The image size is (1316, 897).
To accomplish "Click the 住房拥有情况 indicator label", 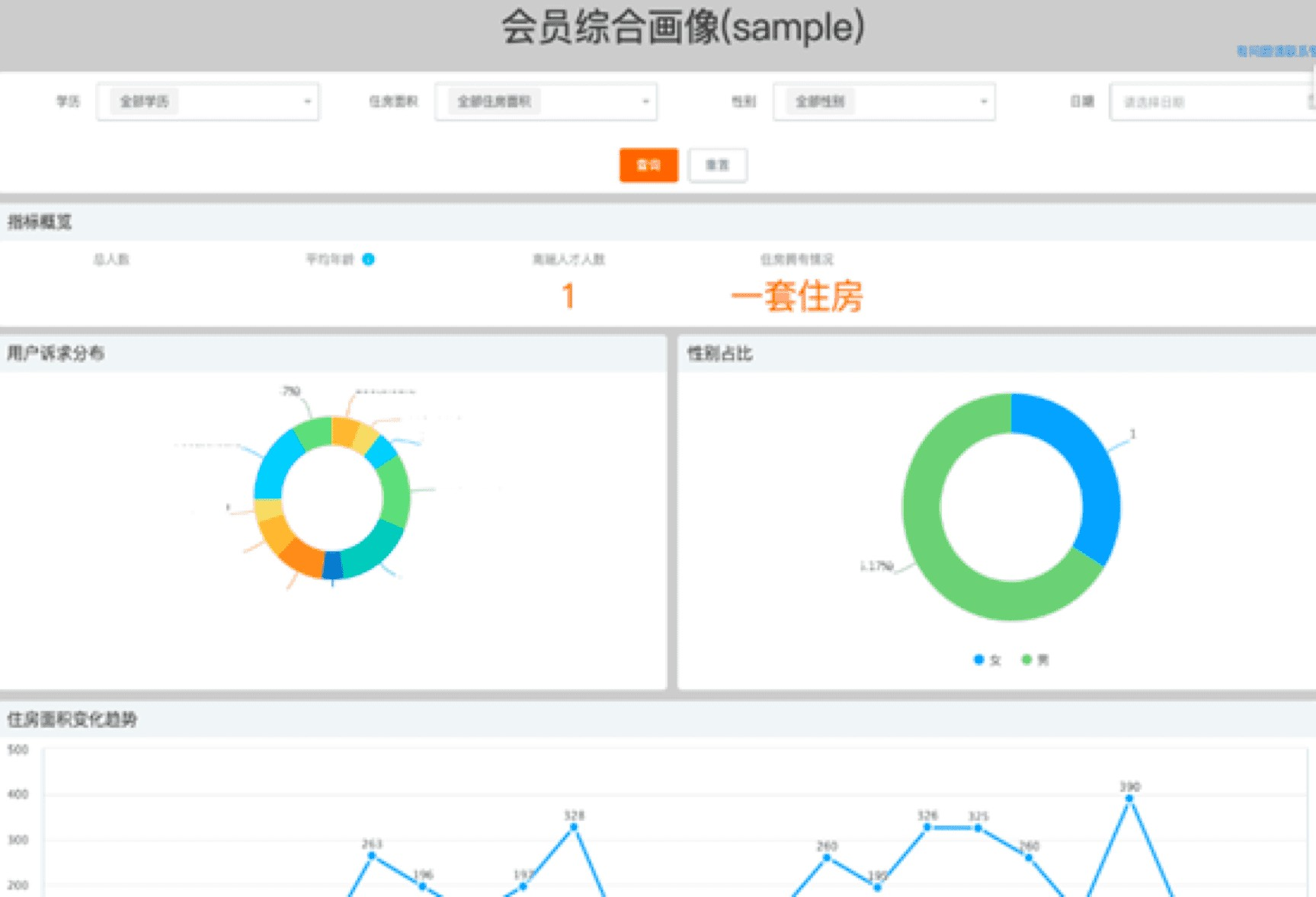I will [x=797, y=259].
